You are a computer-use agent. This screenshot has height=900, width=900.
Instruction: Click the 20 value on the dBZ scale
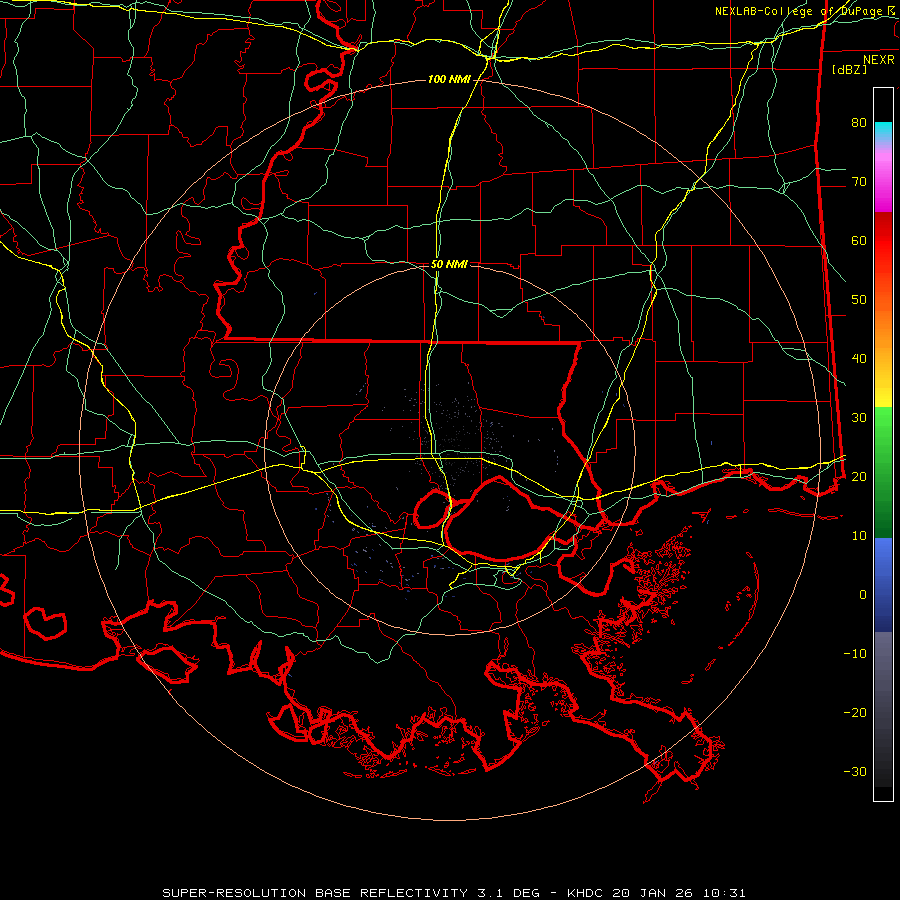(859, 477)
